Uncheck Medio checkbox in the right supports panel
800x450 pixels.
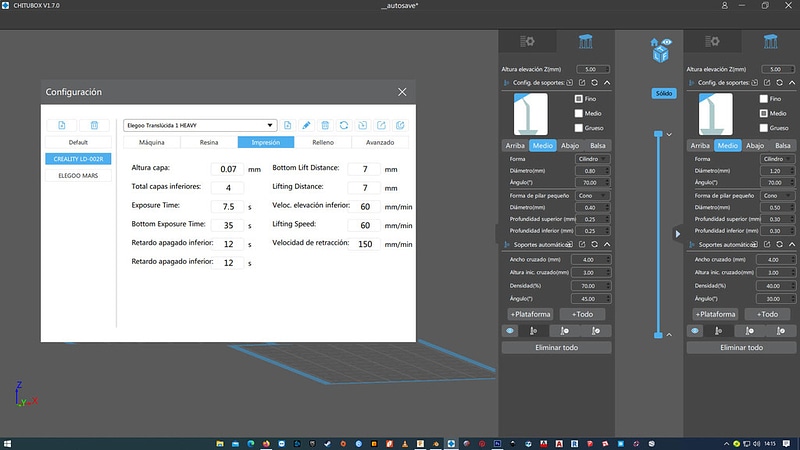764,113
